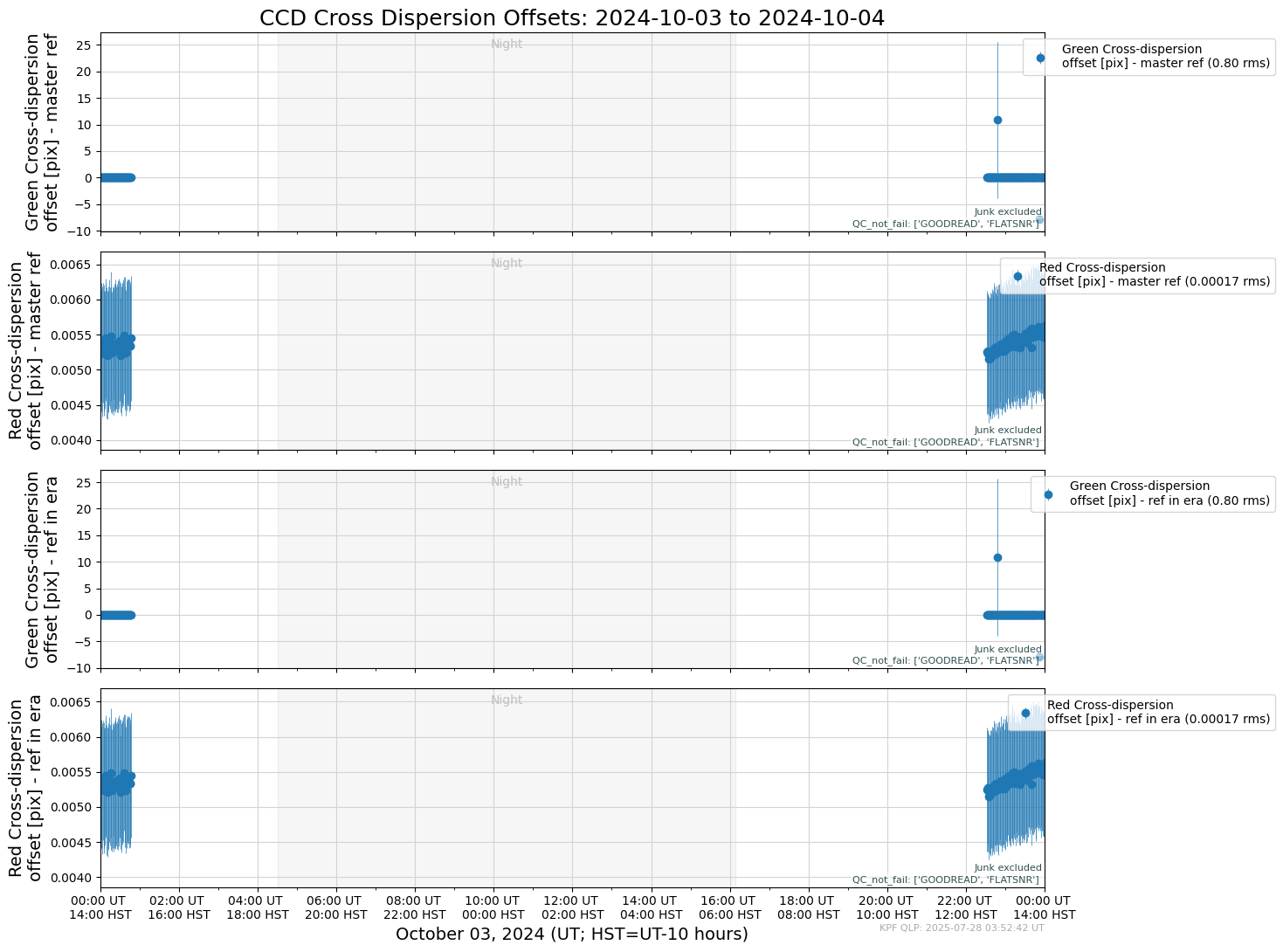The width and height of the screenshot is (1283, 952).
Task: Click 'QC_not_fail' annotation in the Red master ref panel
Action: (946, 442)
